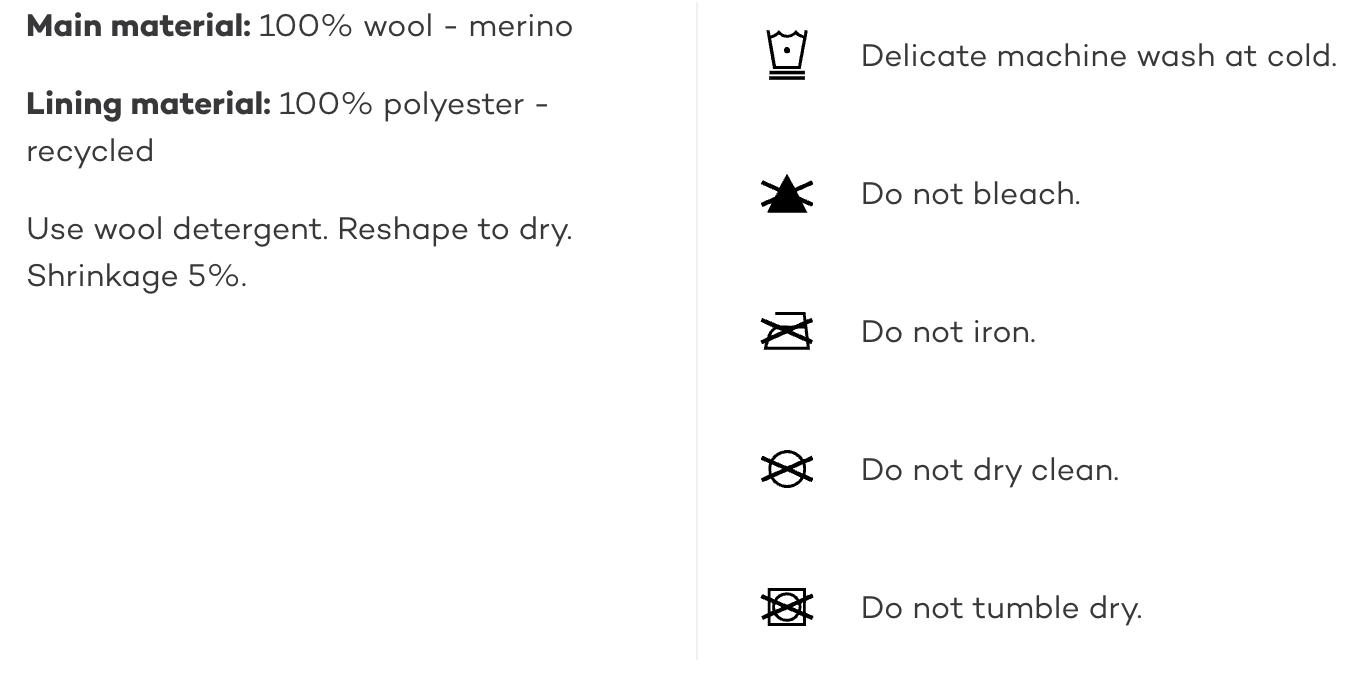The width and height of the screenshot is (1364, 686).
Task: Click the vertical divider between columns
Action: (x=697, y=330)
